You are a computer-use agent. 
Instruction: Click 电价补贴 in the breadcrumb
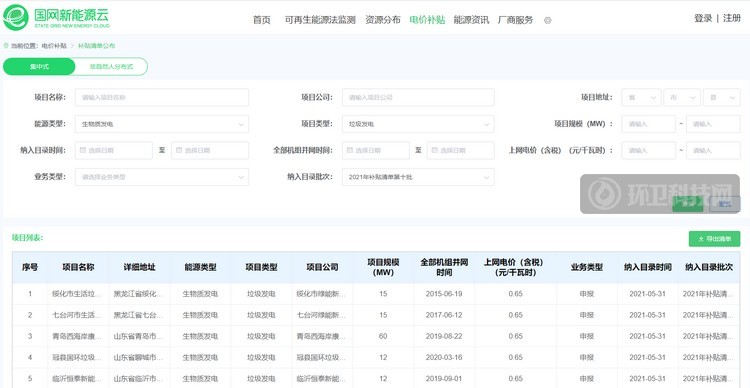click(54, 46)
